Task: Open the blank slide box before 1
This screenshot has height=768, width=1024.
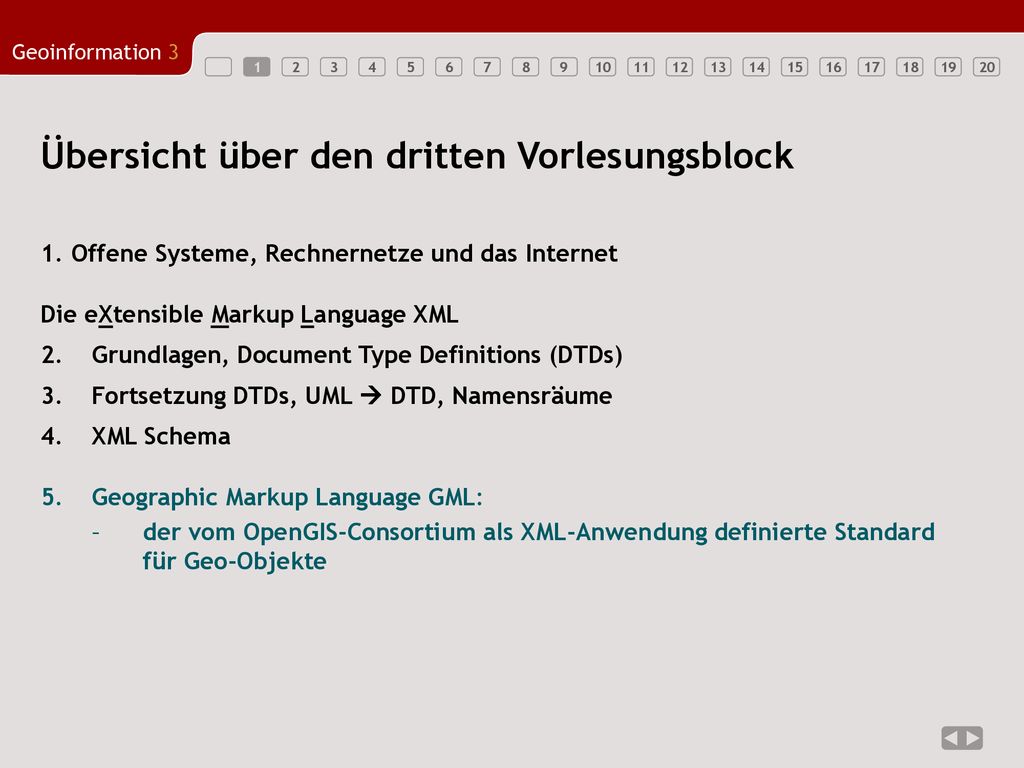Action: point(218,67)
